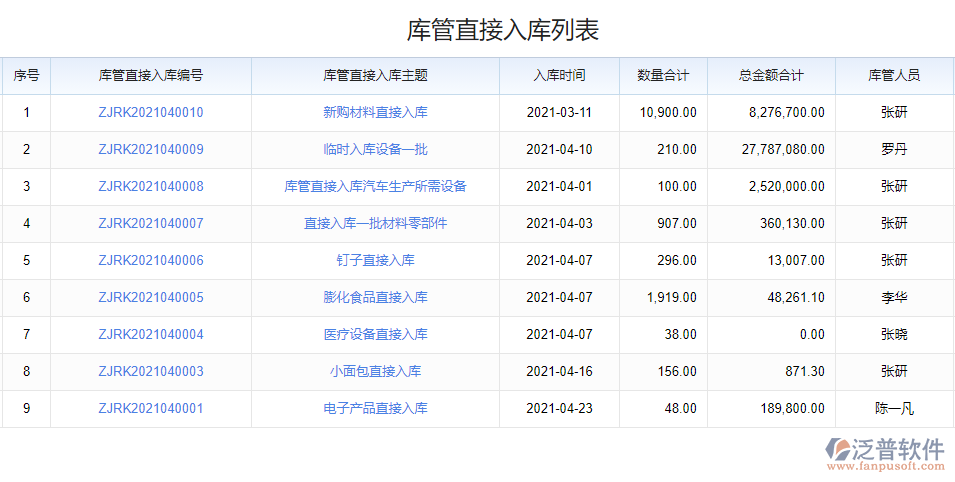Select amount cell 27,787,080.00
Screen dimensions: 955x482
pos(771,149)
